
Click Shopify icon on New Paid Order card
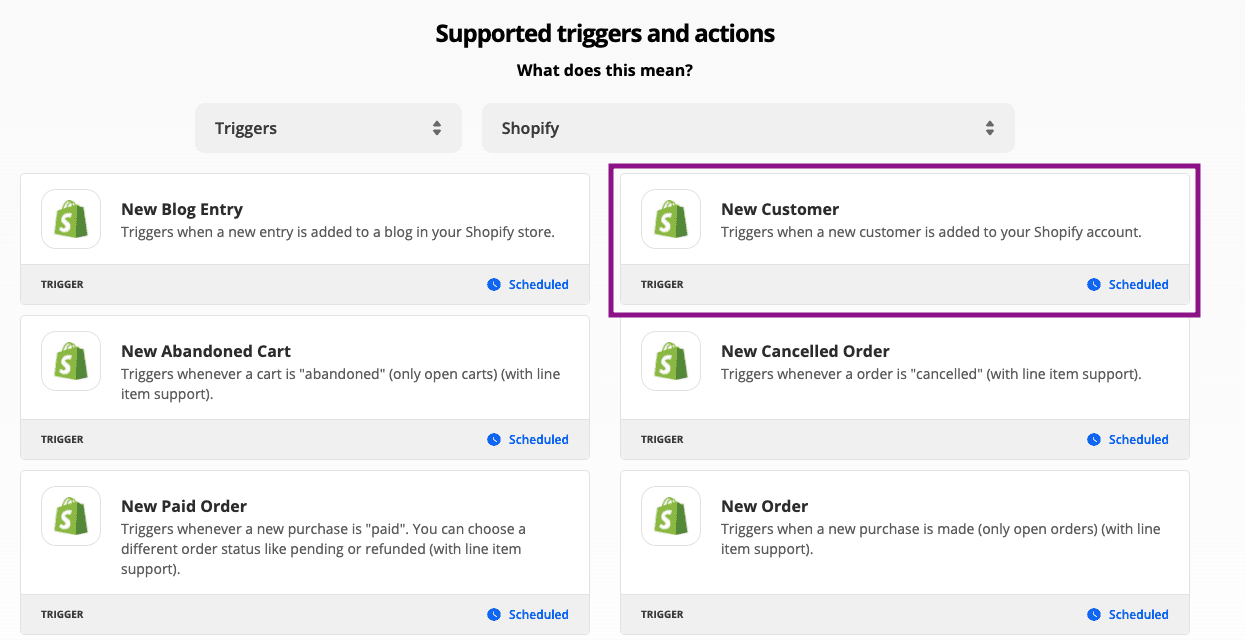pyautogui.click(x=71, y=516)
